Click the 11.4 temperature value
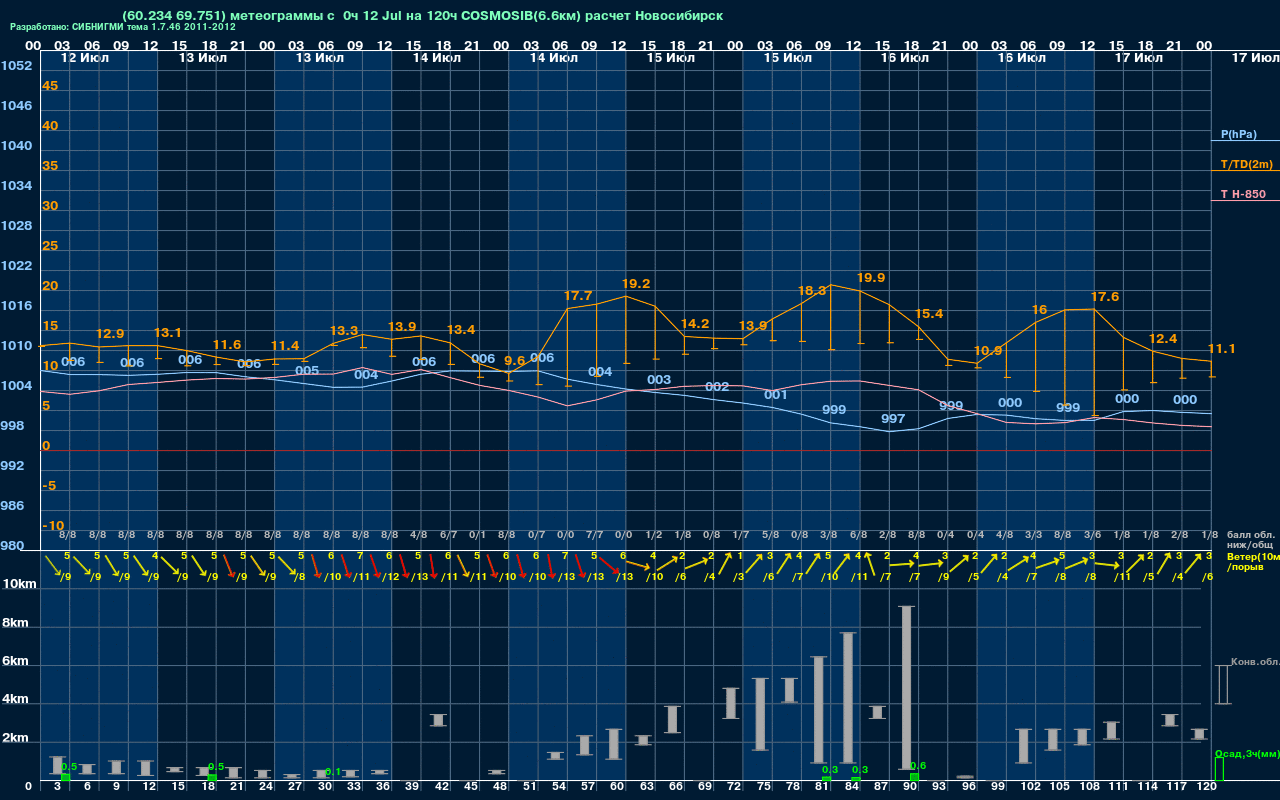This screenshot has height=800, width=1280. coord(285,346)
